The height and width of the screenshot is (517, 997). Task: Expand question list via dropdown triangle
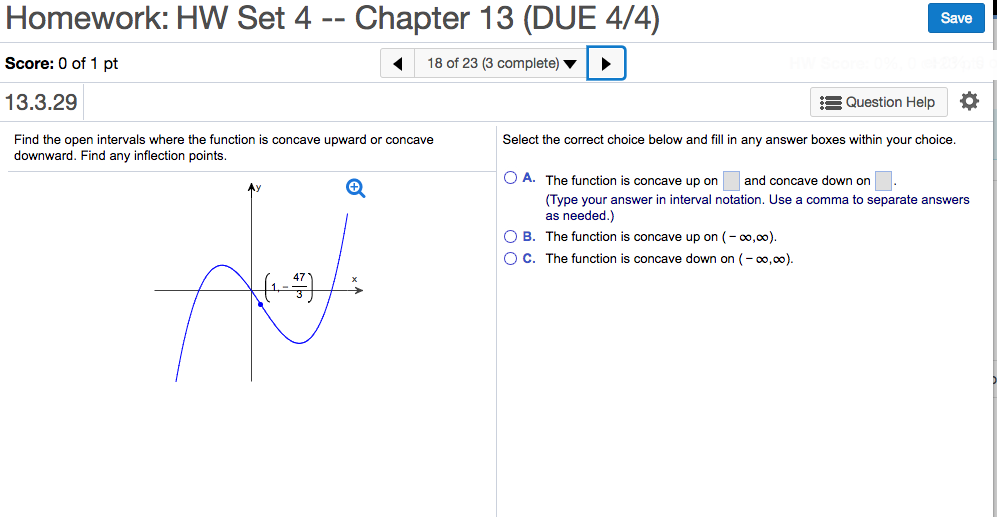[570, 64]
